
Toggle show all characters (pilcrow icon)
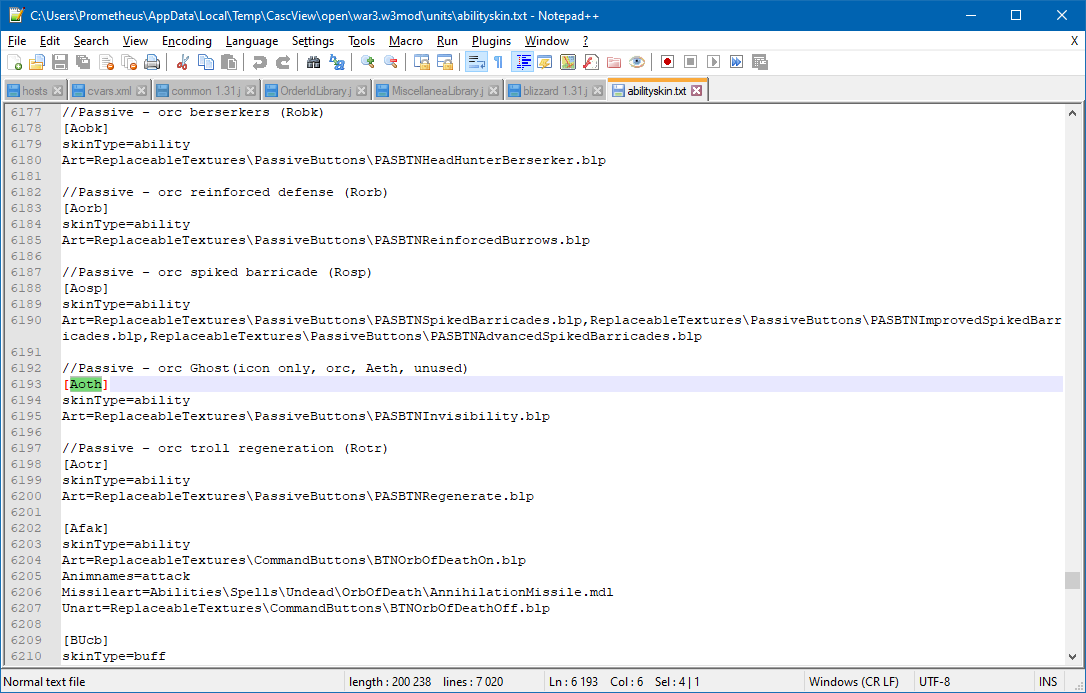click(499, 62)
